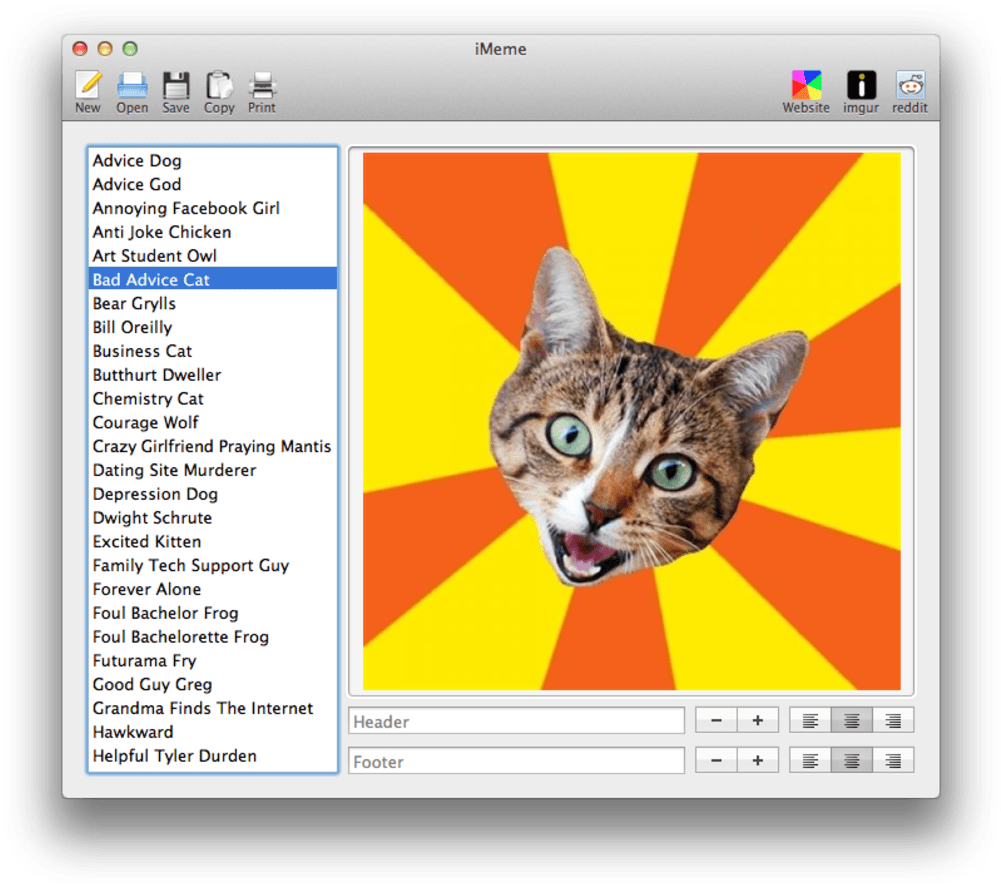The image size is (1001, 887).
Task: Click the Bad Advice Cat preview image
Action: point(631,421)
